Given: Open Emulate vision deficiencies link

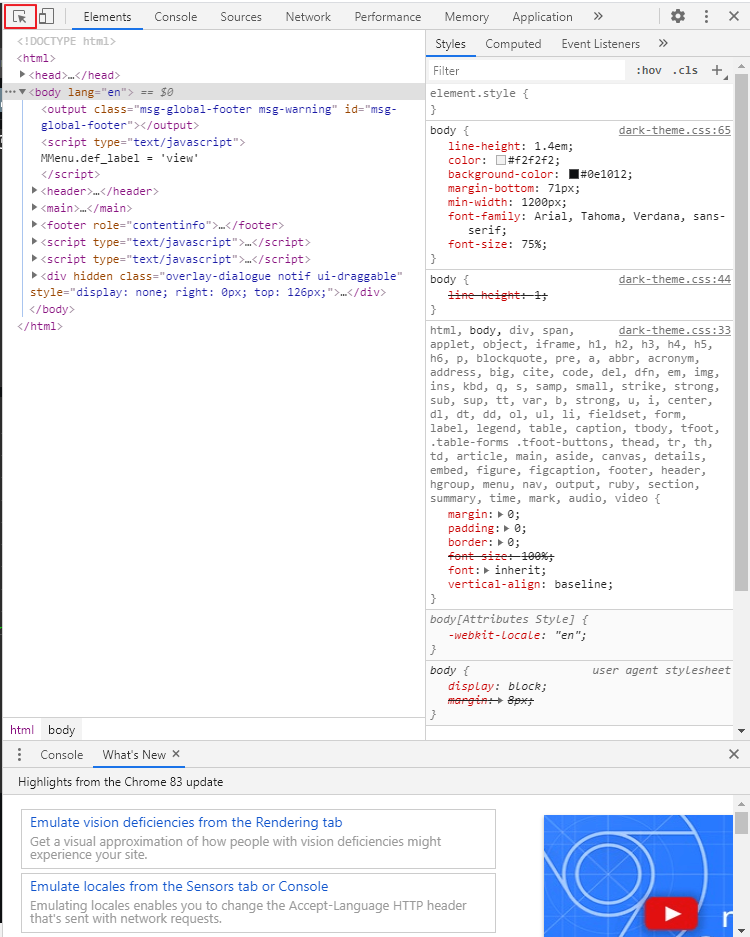Looking at the screenshot, I should coord(186,822).
